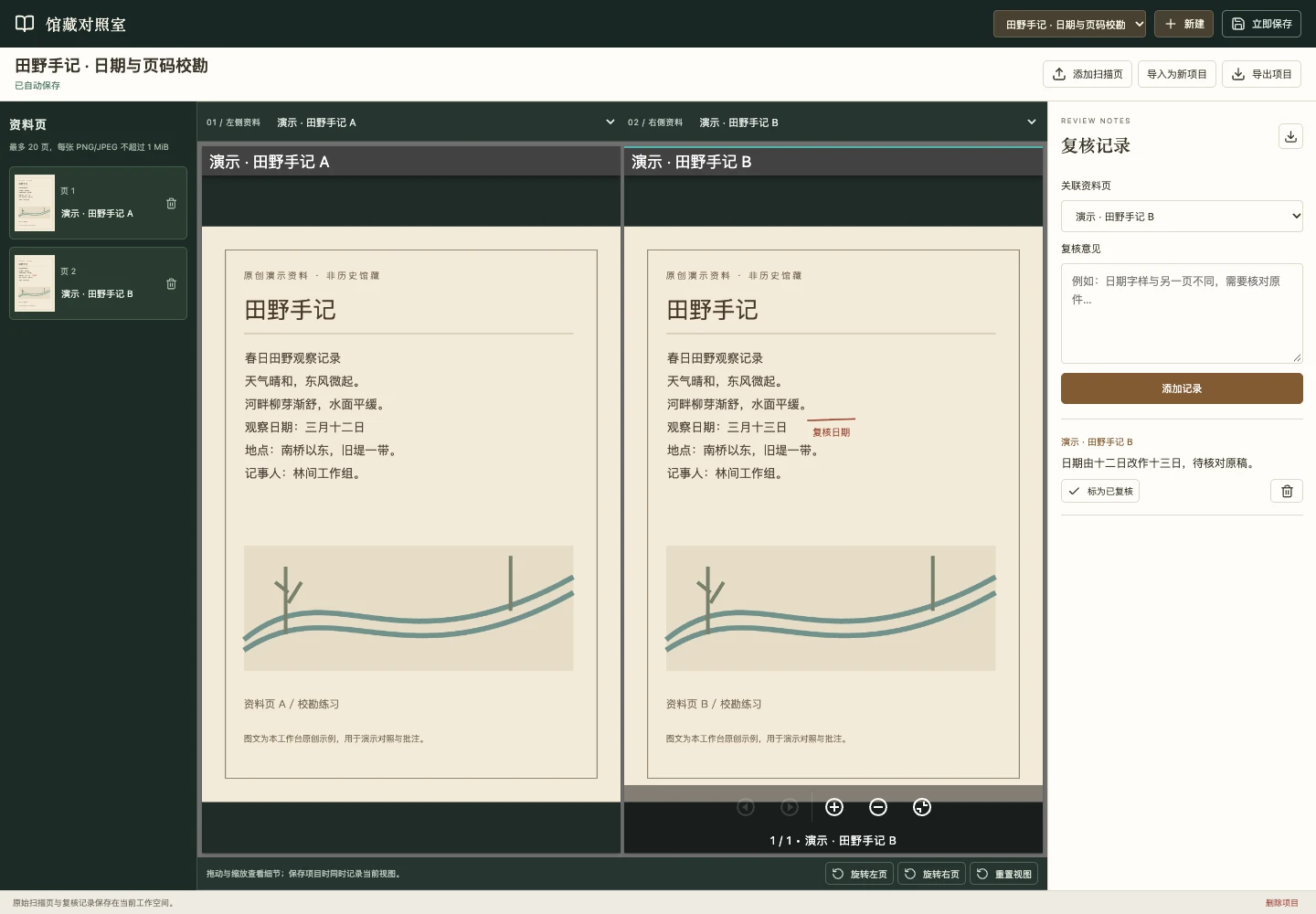
Task: Expand right source dropdown 演示·田野手记 B
Action: 867,122
